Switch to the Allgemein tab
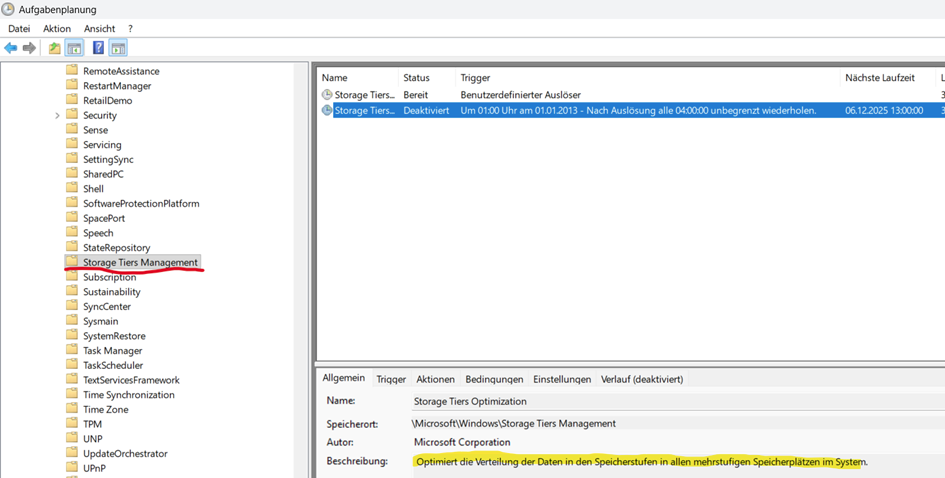The width and height of the screenshot is (945, 478). coord(344,378)
